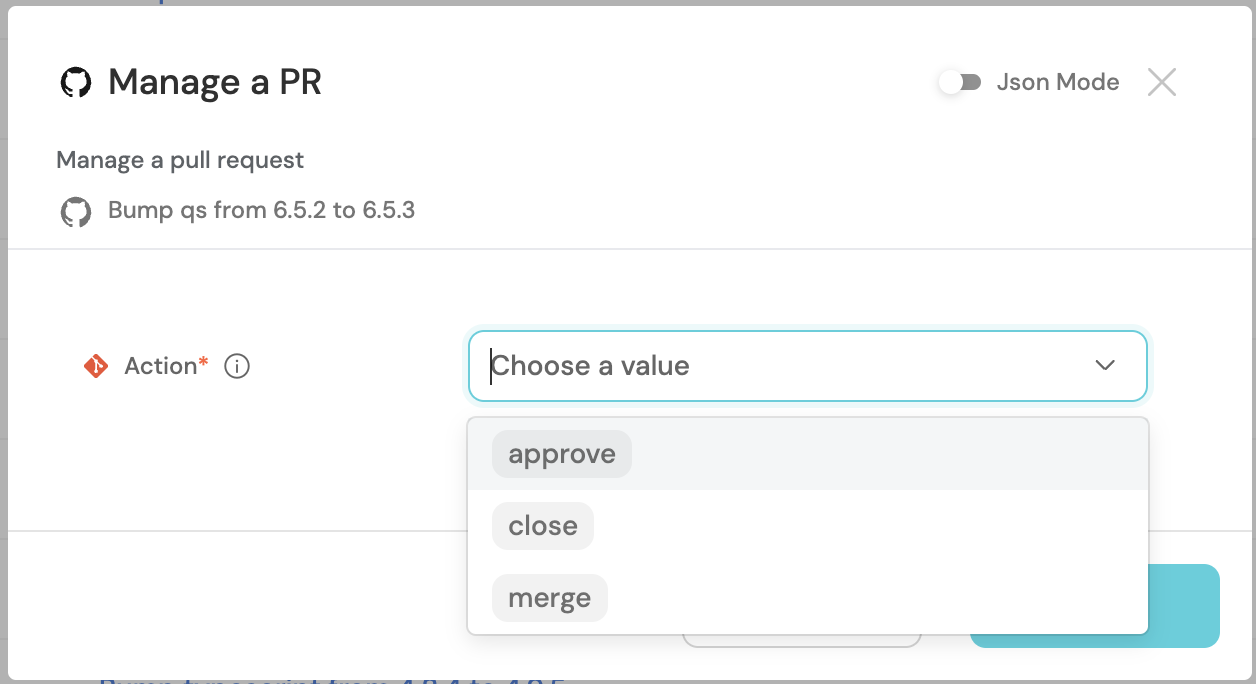Focus the Choose a value field
Image resolution: width=1256 pixels, height=684 pixels.
coord(808,366)
